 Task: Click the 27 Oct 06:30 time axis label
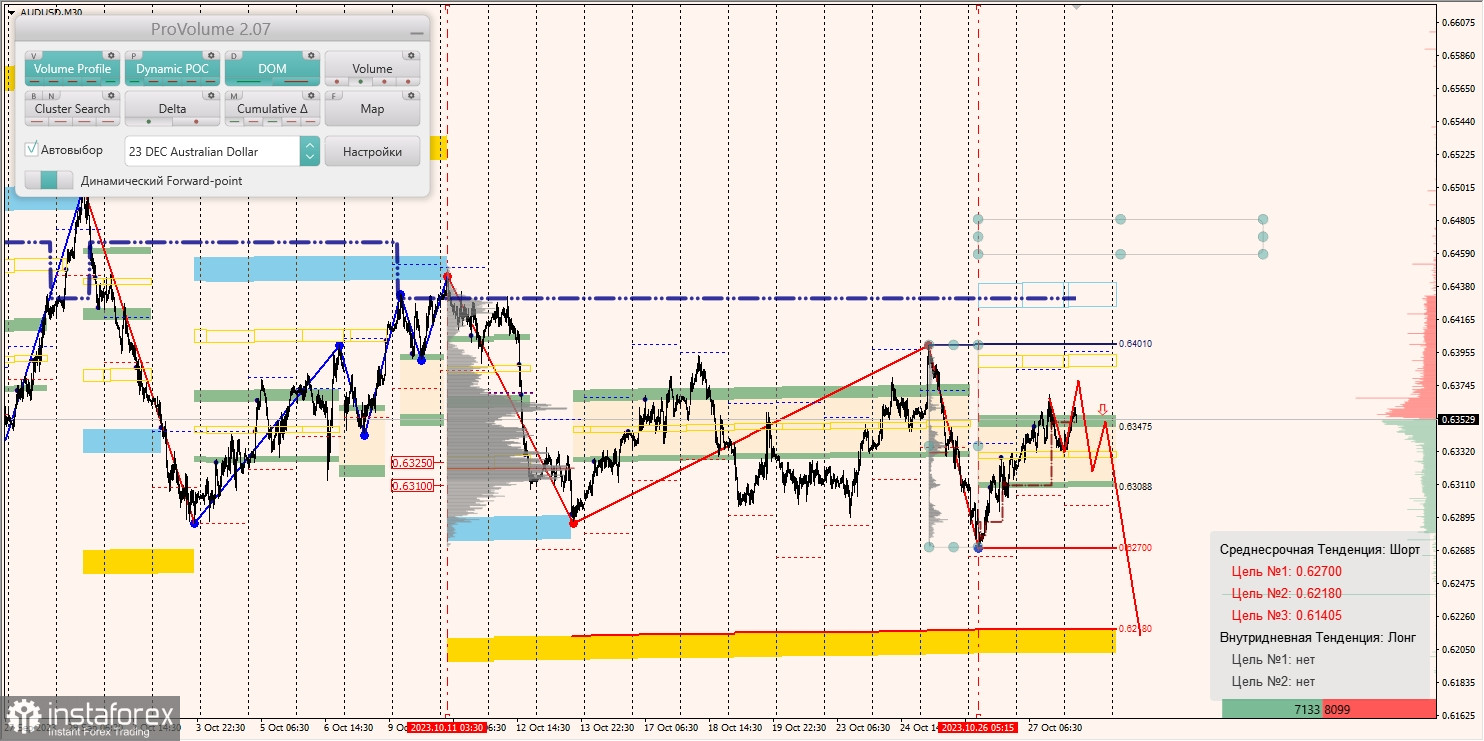click(1057, 727)
